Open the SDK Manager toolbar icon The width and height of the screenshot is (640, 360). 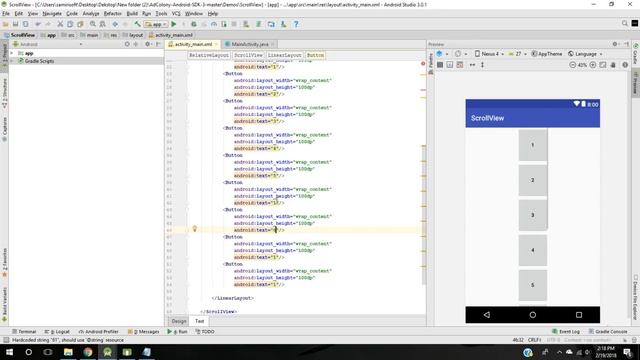283,24
